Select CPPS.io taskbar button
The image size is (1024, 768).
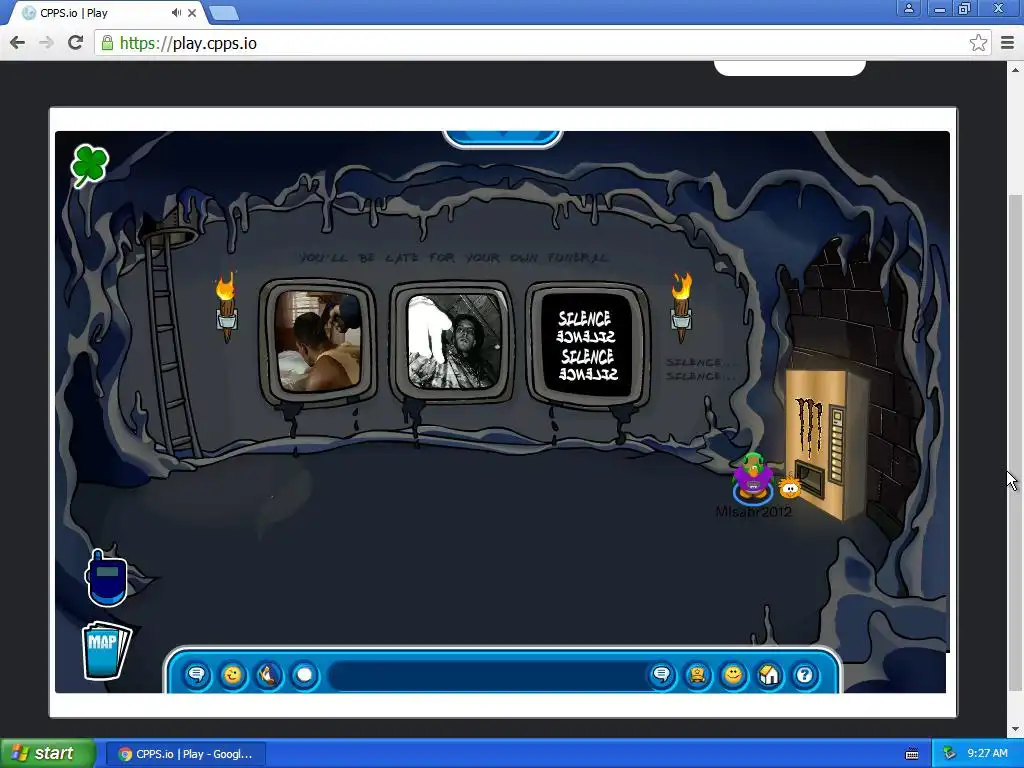186,754
